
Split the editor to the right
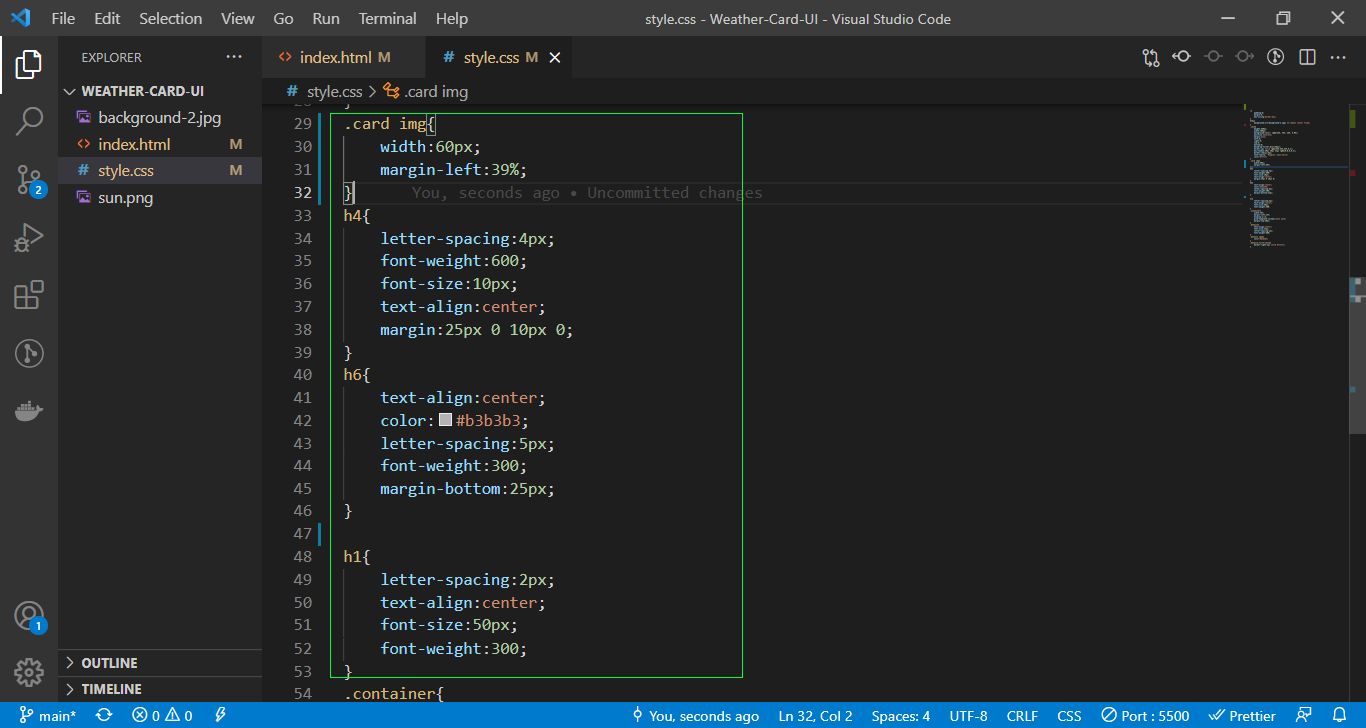click(x=1307, y=57)
